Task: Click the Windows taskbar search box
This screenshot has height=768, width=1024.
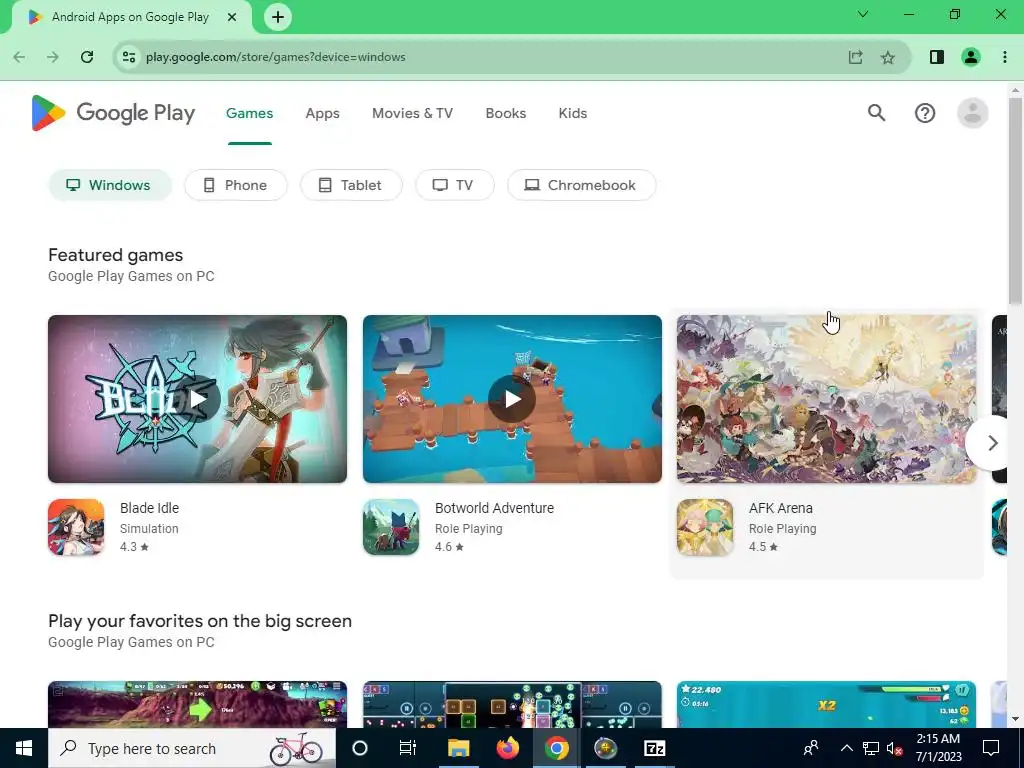Action: tap(192, 748)
